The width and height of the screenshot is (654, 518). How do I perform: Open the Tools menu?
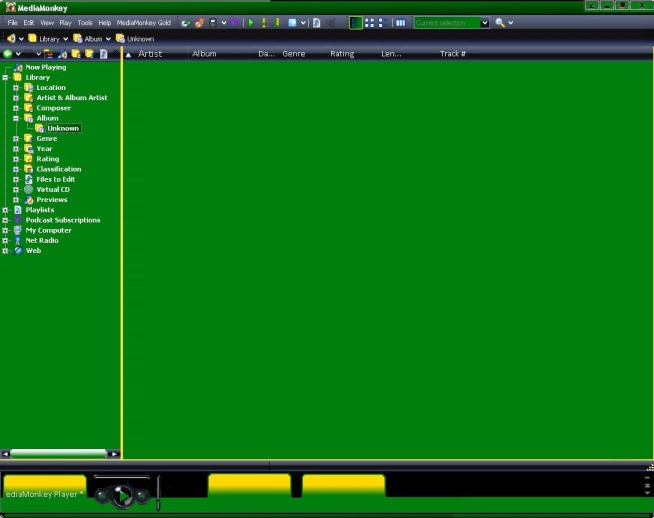click(85, 23)
